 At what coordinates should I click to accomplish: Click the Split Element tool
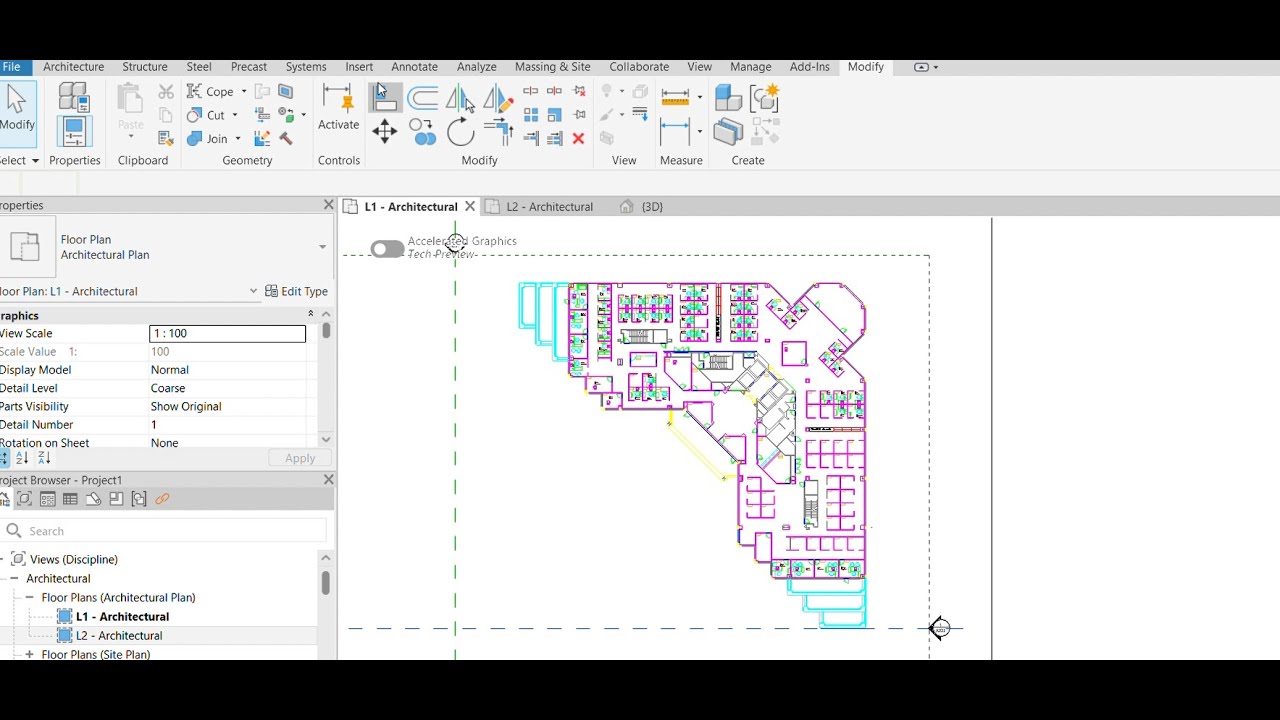(531, 91)
